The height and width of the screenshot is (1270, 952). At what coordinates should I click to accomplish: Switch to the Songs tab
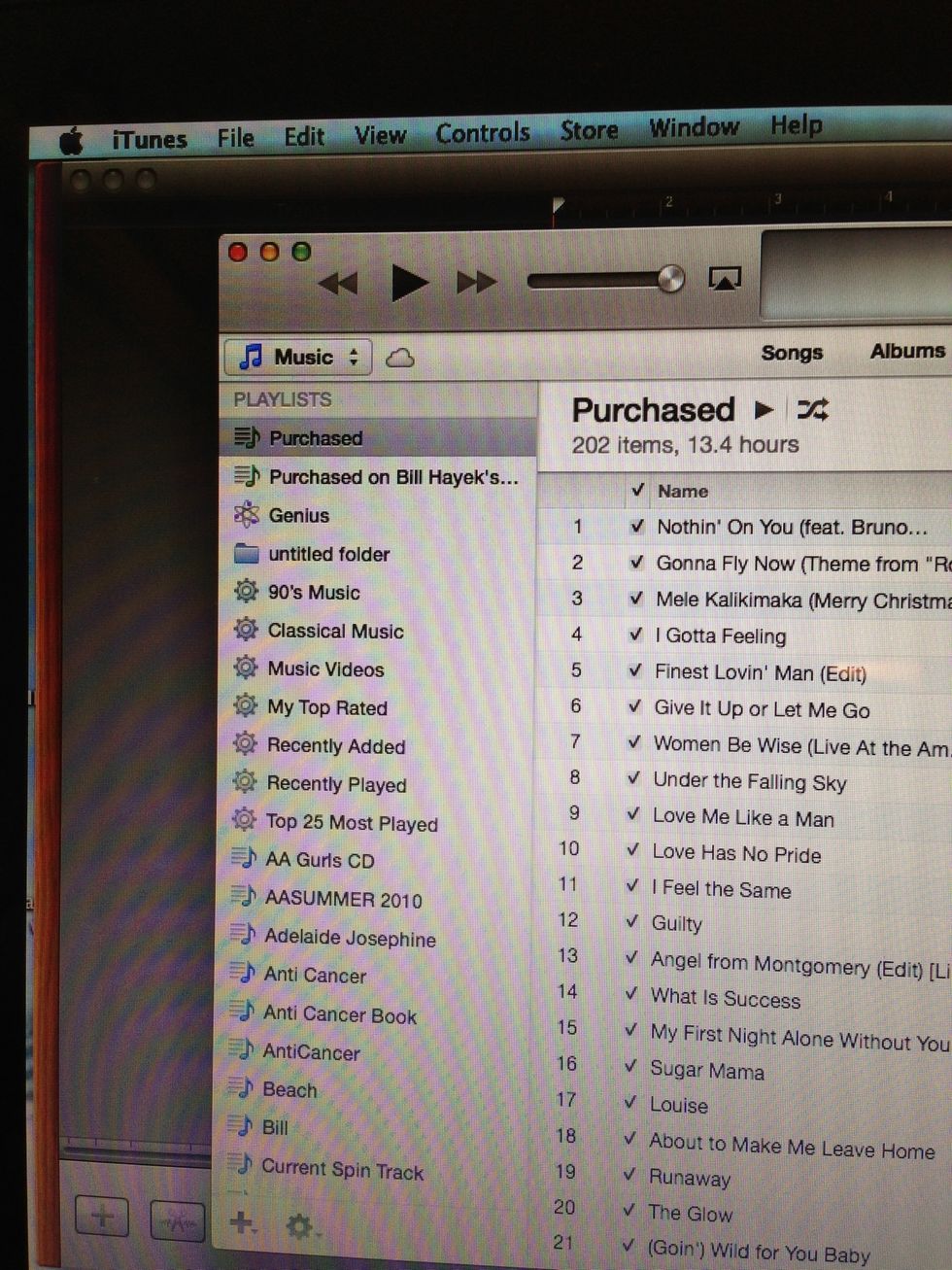click(x=792, y=353)
